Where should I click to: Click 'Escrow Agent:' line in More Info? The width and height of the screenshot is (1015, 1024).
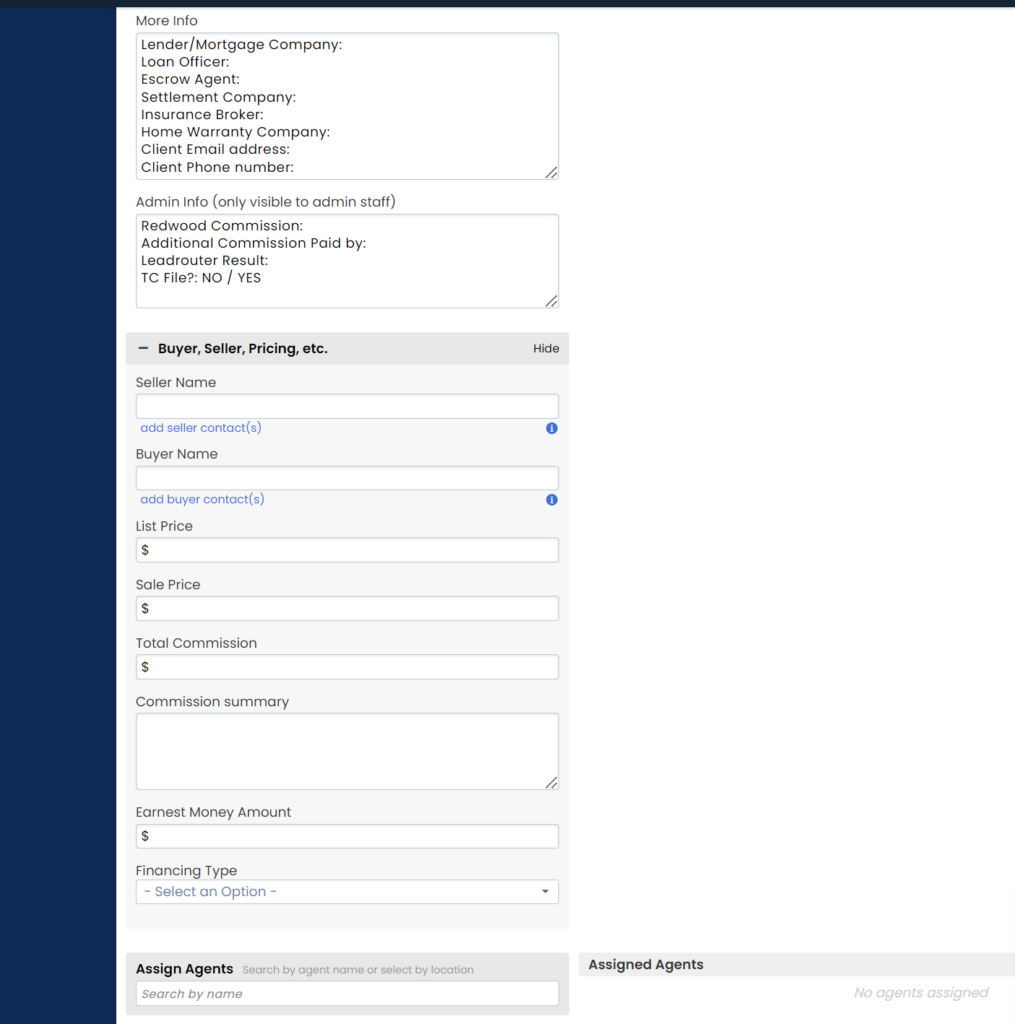(x=190, y=79)
